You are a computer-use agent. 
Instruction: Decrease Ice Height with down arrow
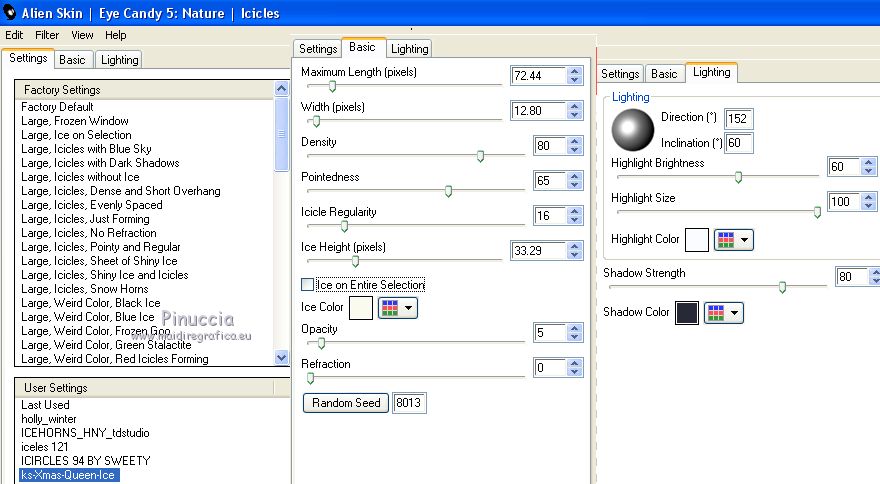coord(574,255)
